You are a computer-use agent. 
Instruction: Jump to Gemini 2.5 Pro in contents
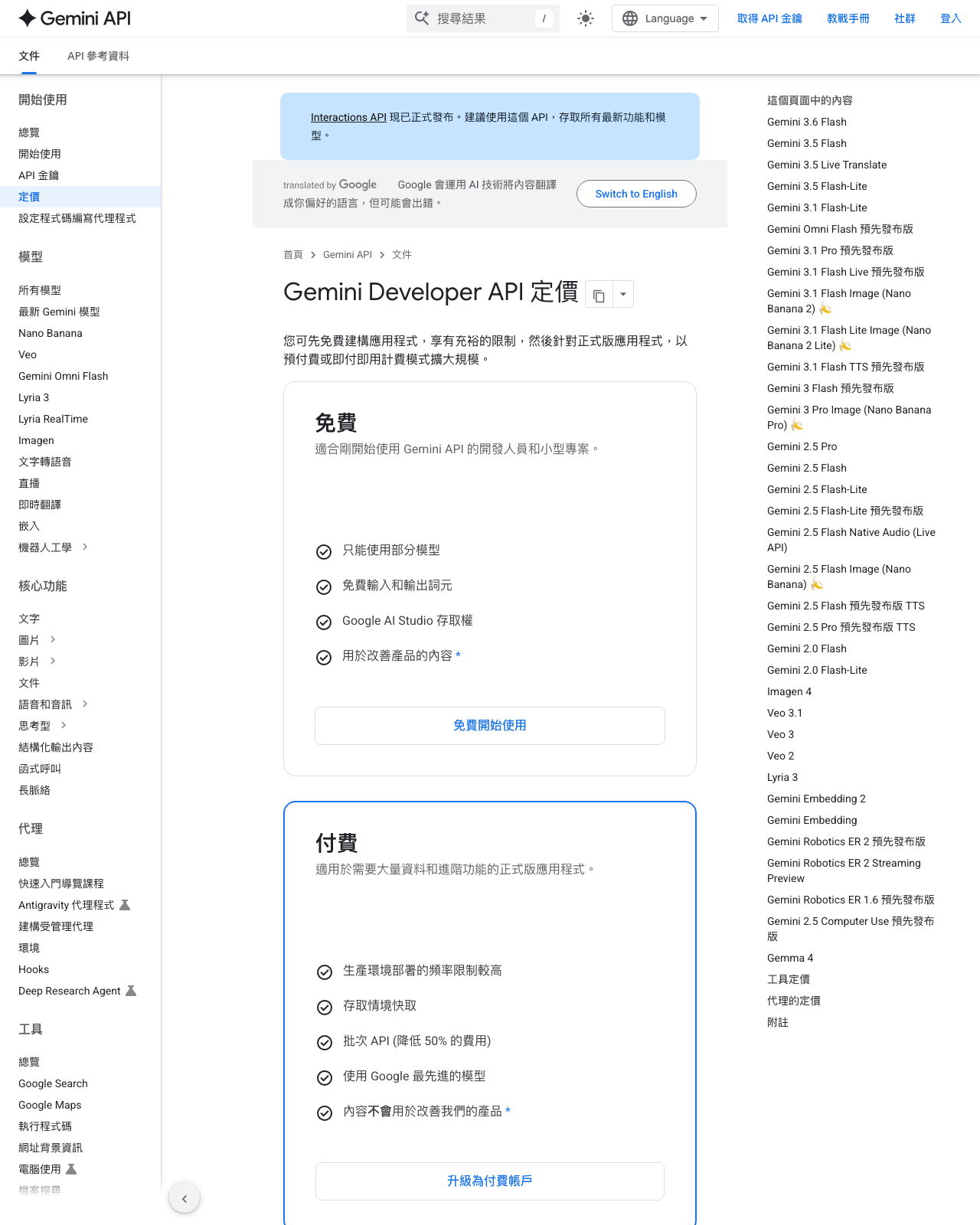tap(802, 446)
